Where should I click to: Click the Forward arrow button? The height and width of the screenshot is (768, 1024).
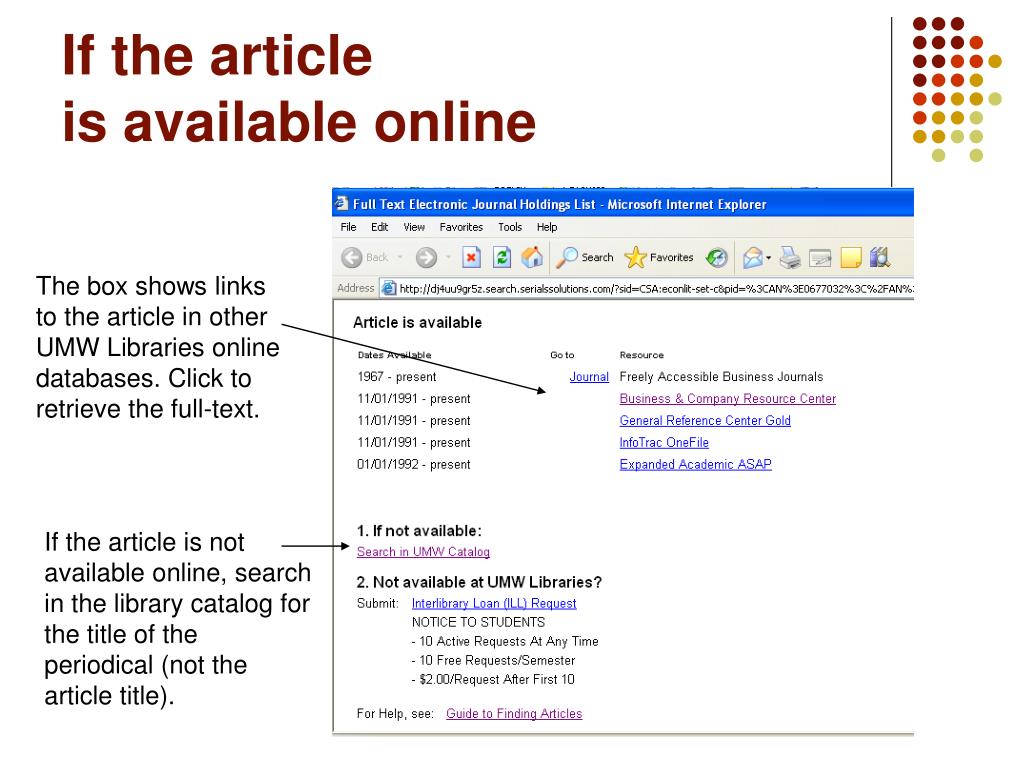(x=426, y=257)
